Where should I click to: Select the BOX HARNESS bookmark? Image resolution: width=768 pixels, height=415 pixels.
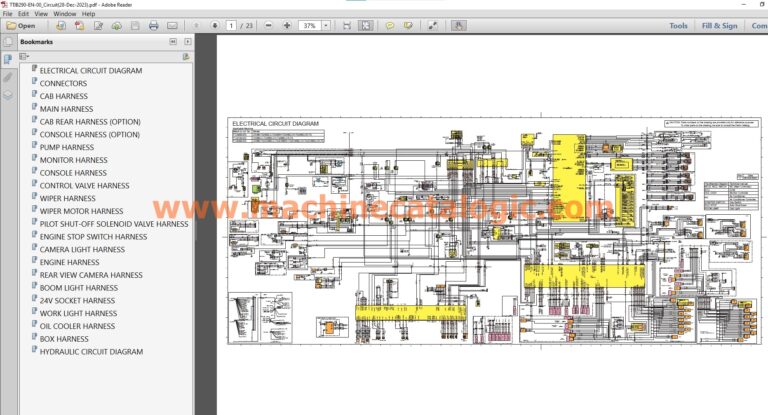click(64, 339)
